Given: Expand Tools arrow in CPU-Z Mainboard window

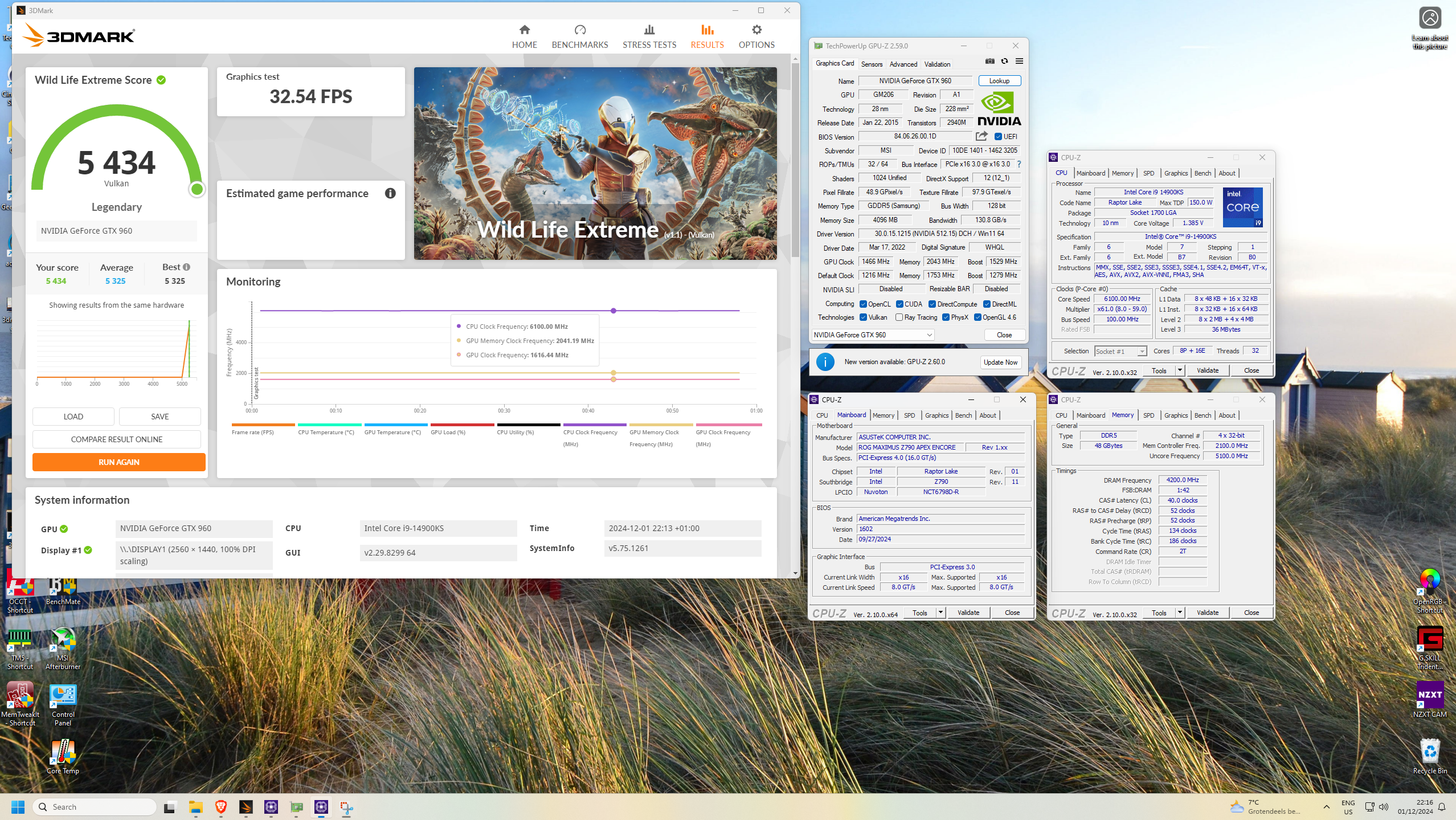Looking at the screenshot, I should pos(940,613).
